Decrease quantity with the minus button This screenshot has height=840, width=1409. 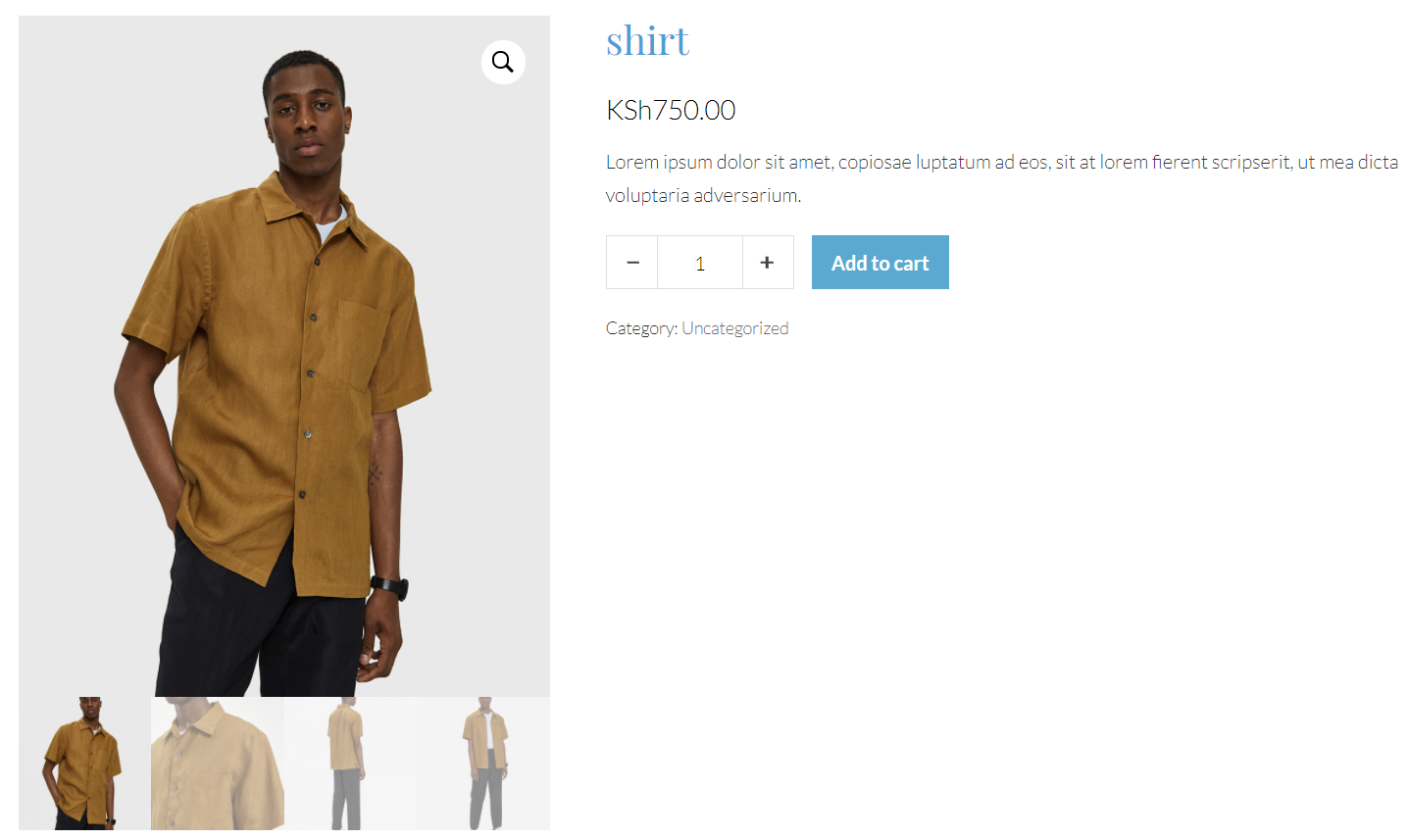(x=632, y=263)
